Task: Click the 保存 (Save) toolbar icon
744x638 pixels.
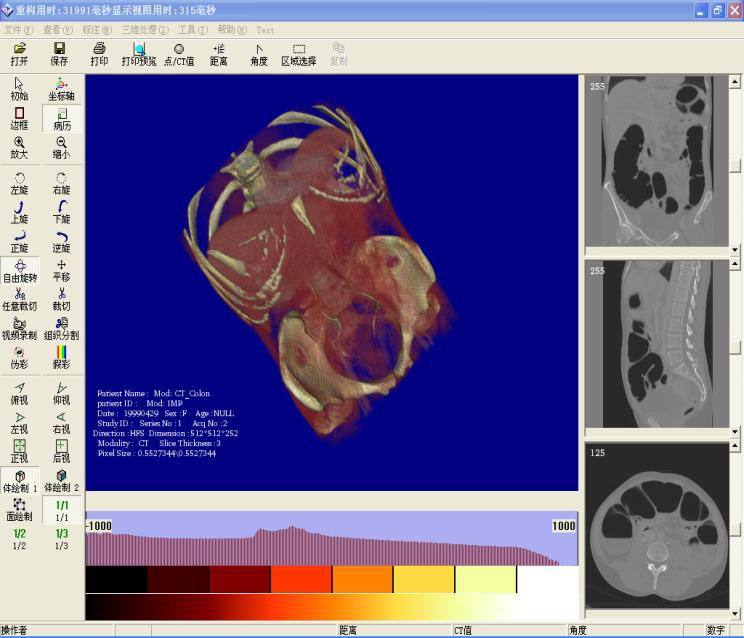Action: (x=59, y=54)
